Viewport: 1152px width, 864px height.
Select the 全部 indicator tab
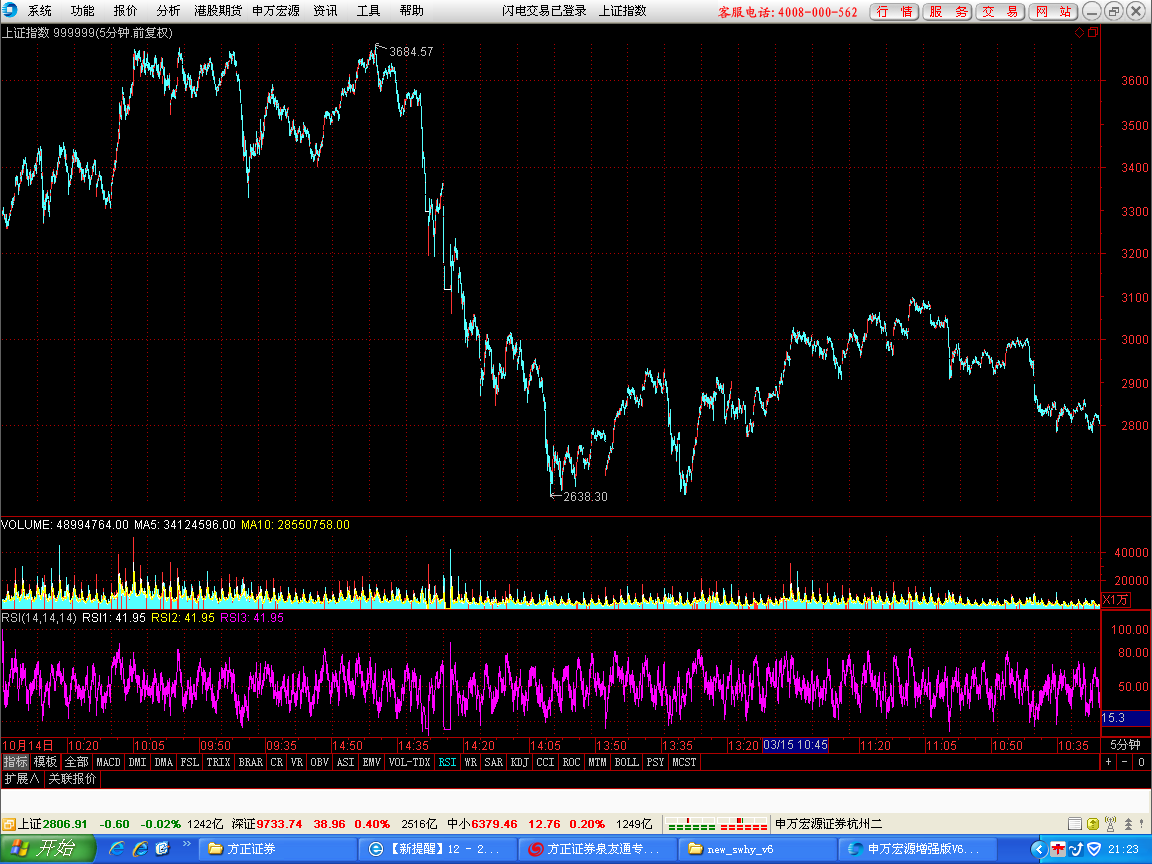(76, 762)
